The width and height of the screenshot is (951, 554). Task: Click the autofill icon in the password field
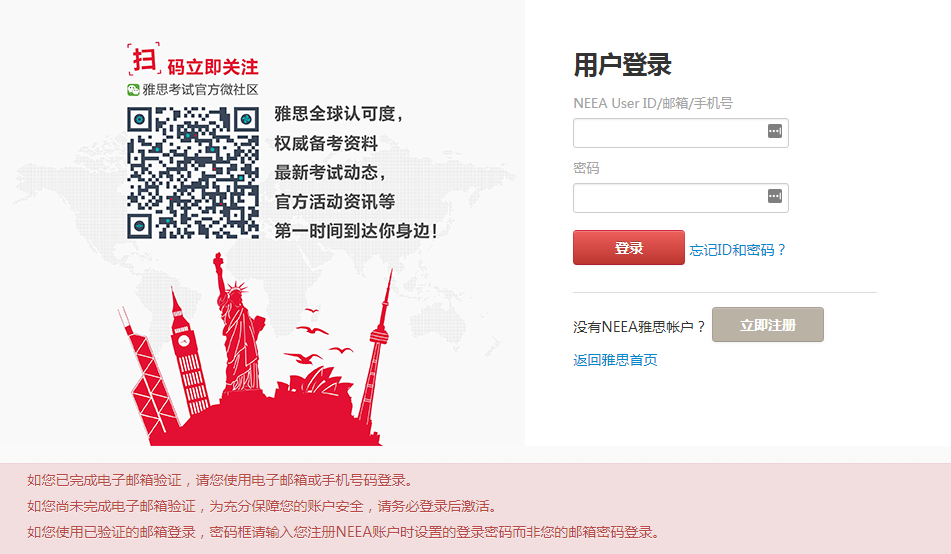(774, 196)
